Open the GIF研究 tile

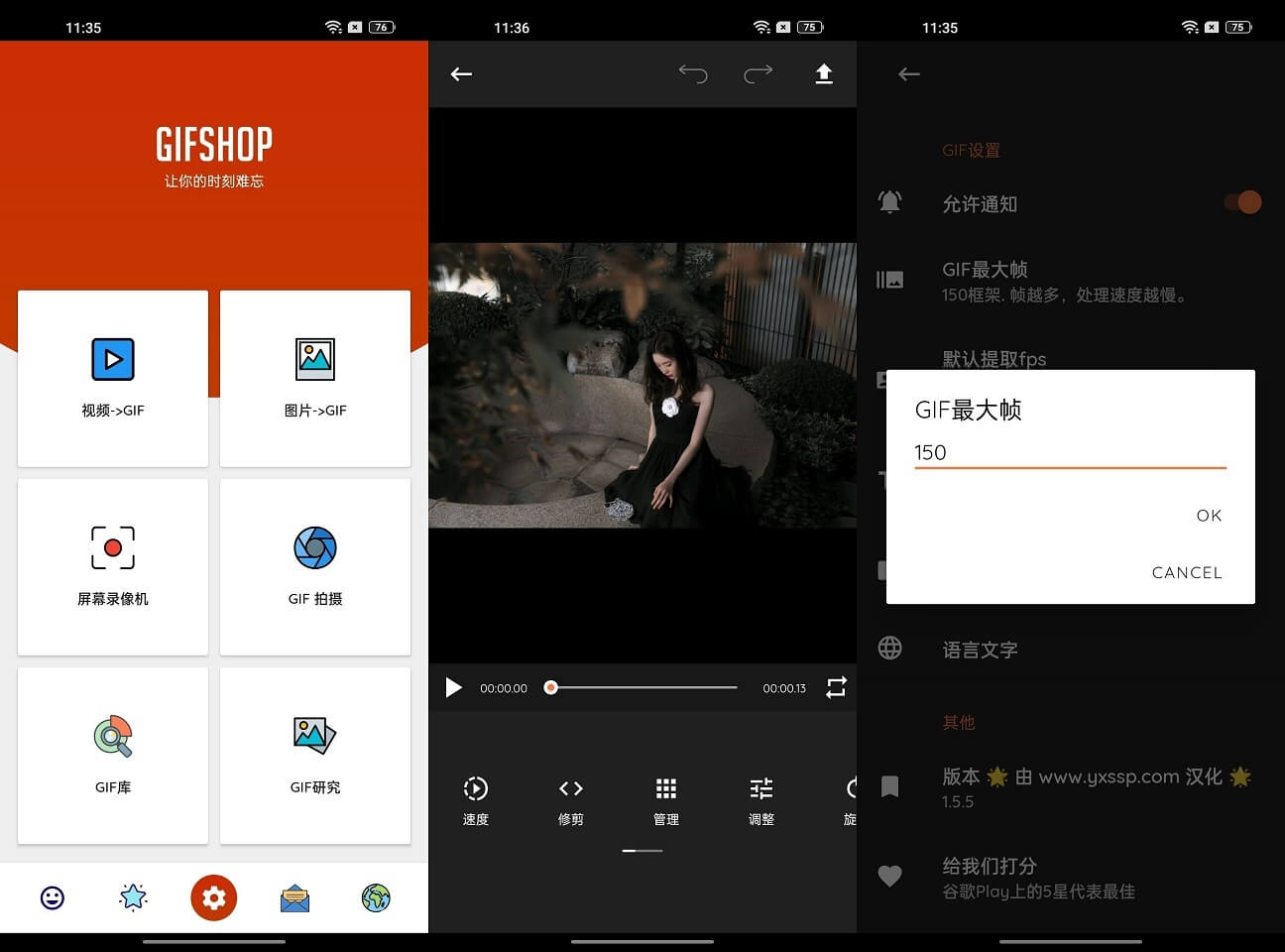click(x=315, y=755)
